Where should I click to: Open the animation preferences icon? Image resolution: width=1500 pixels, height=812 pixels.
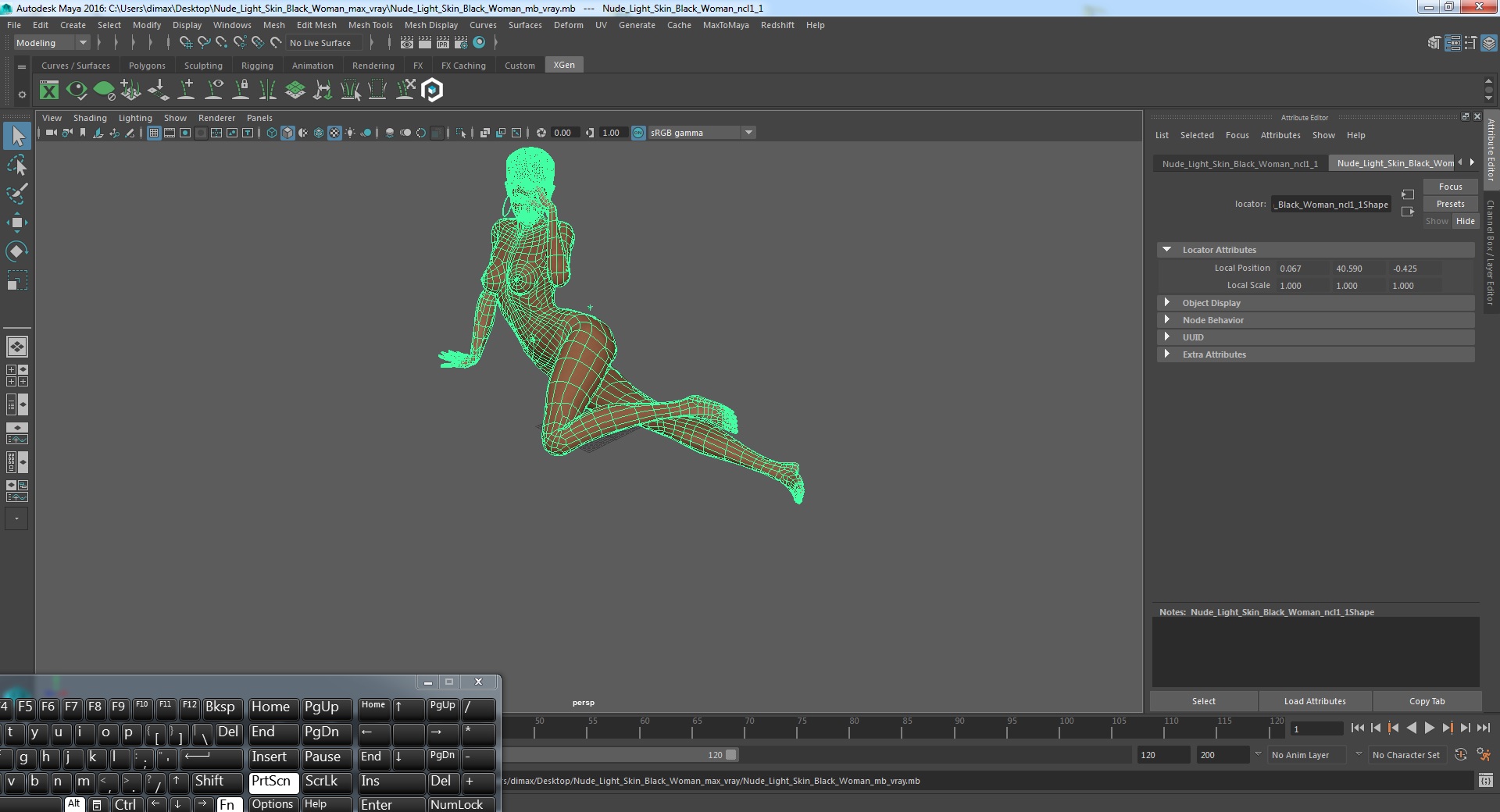click(x=1484, y=755)
